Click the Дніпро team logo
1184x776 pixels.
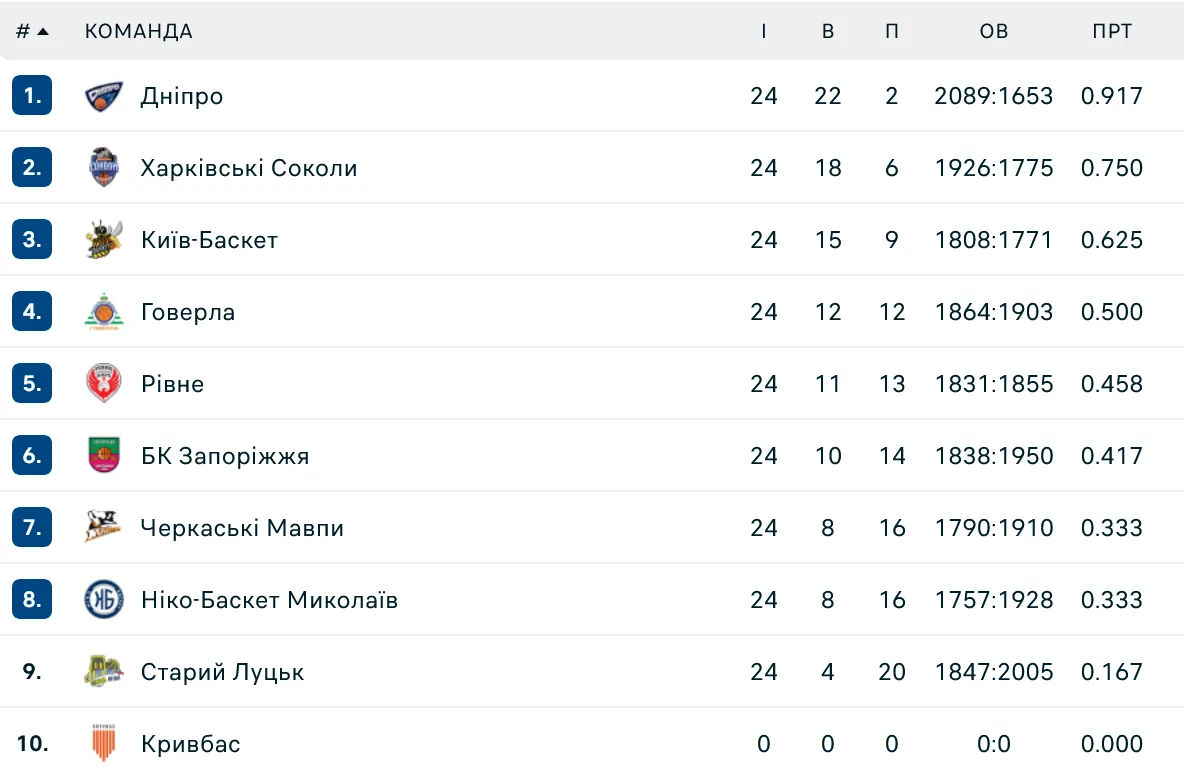[x=104, y=96]
